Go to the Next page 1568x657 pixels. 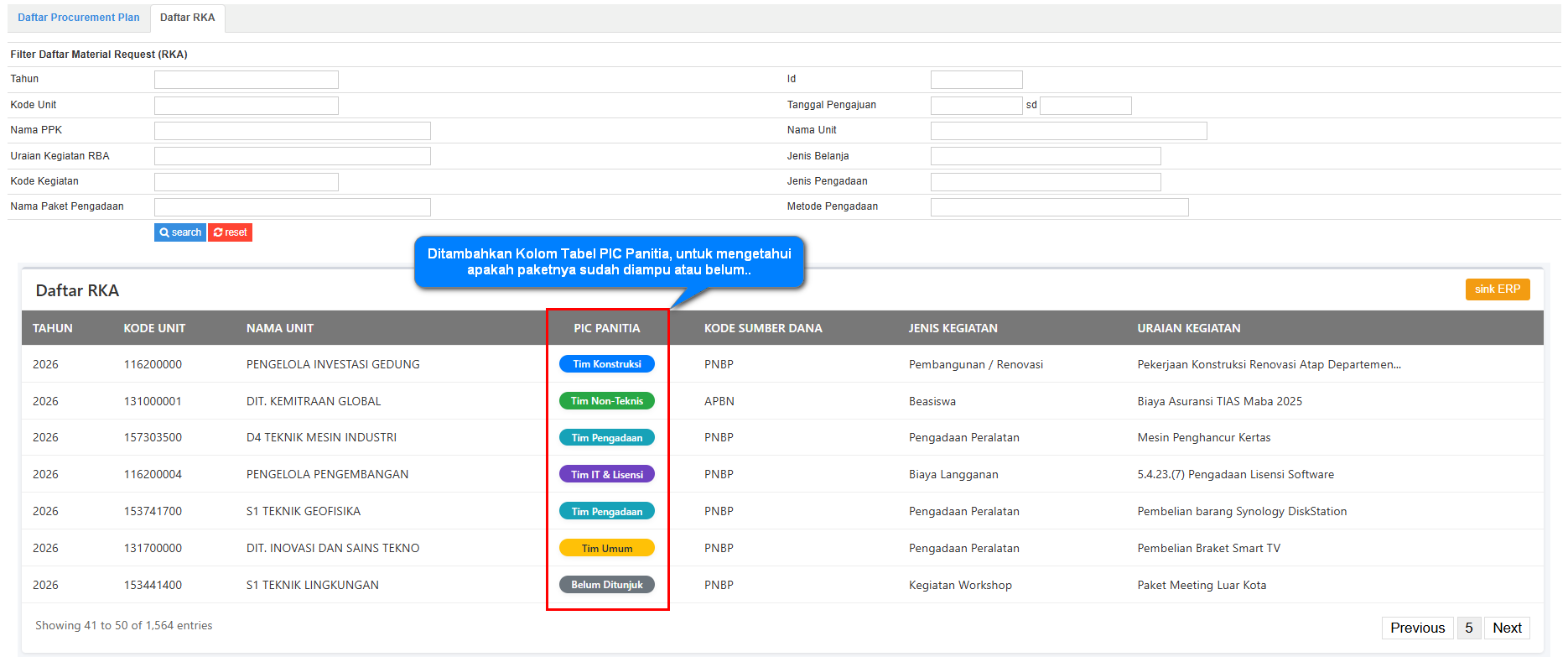(1506, 628)
